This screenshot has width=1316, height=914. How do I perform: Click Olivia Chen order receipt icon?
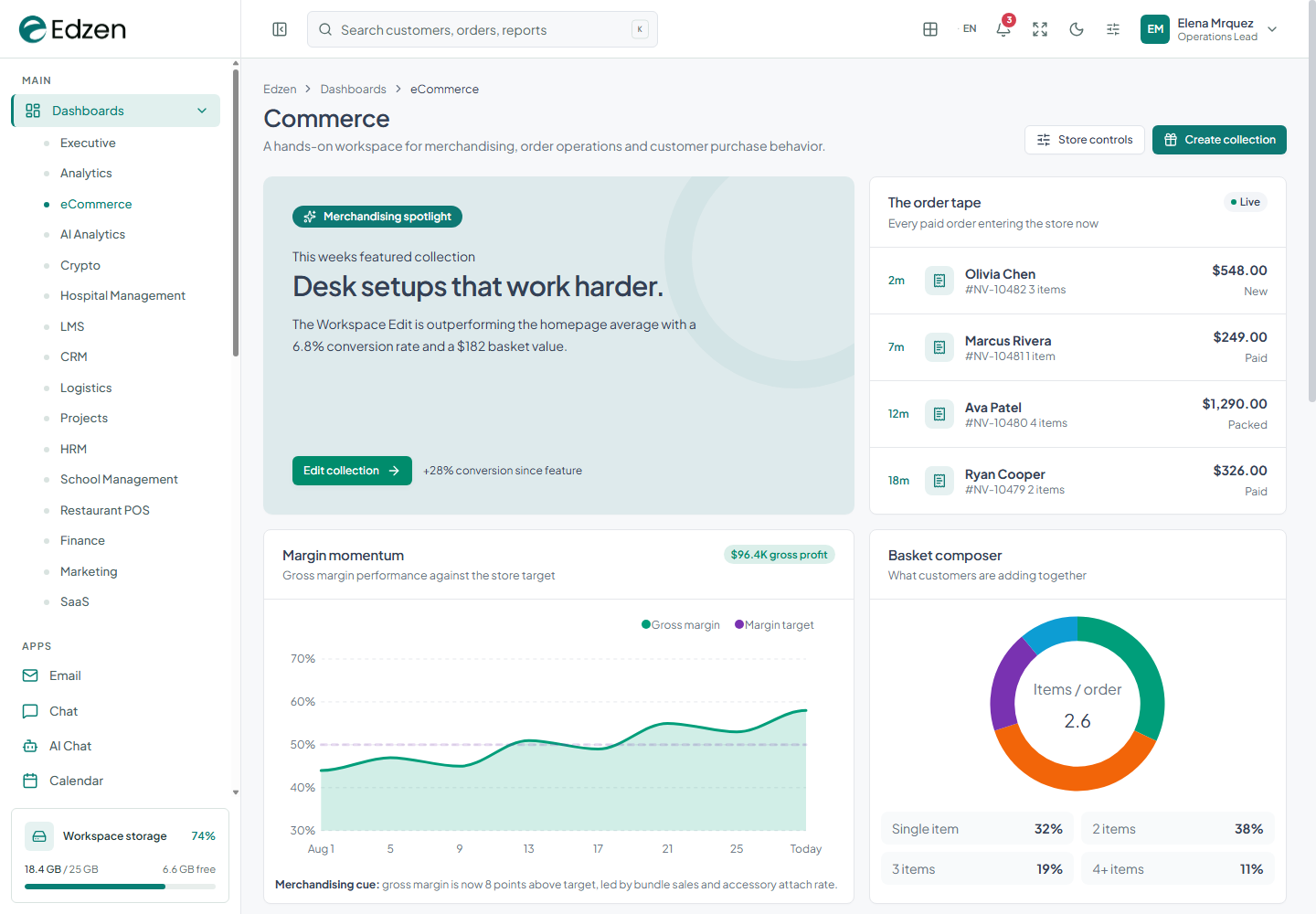939,281
